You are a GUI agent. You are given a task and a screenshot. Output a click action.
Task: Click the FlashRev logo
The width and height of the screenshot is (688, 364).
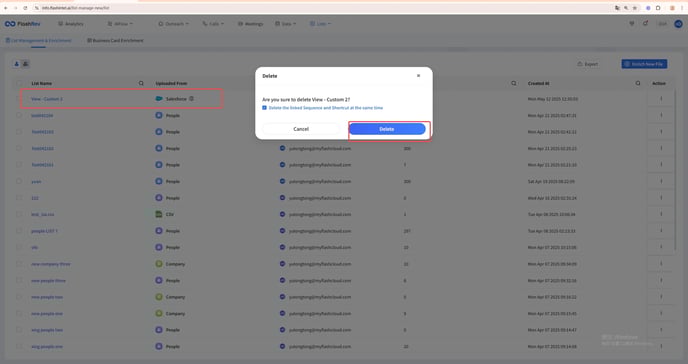[22, 24]
